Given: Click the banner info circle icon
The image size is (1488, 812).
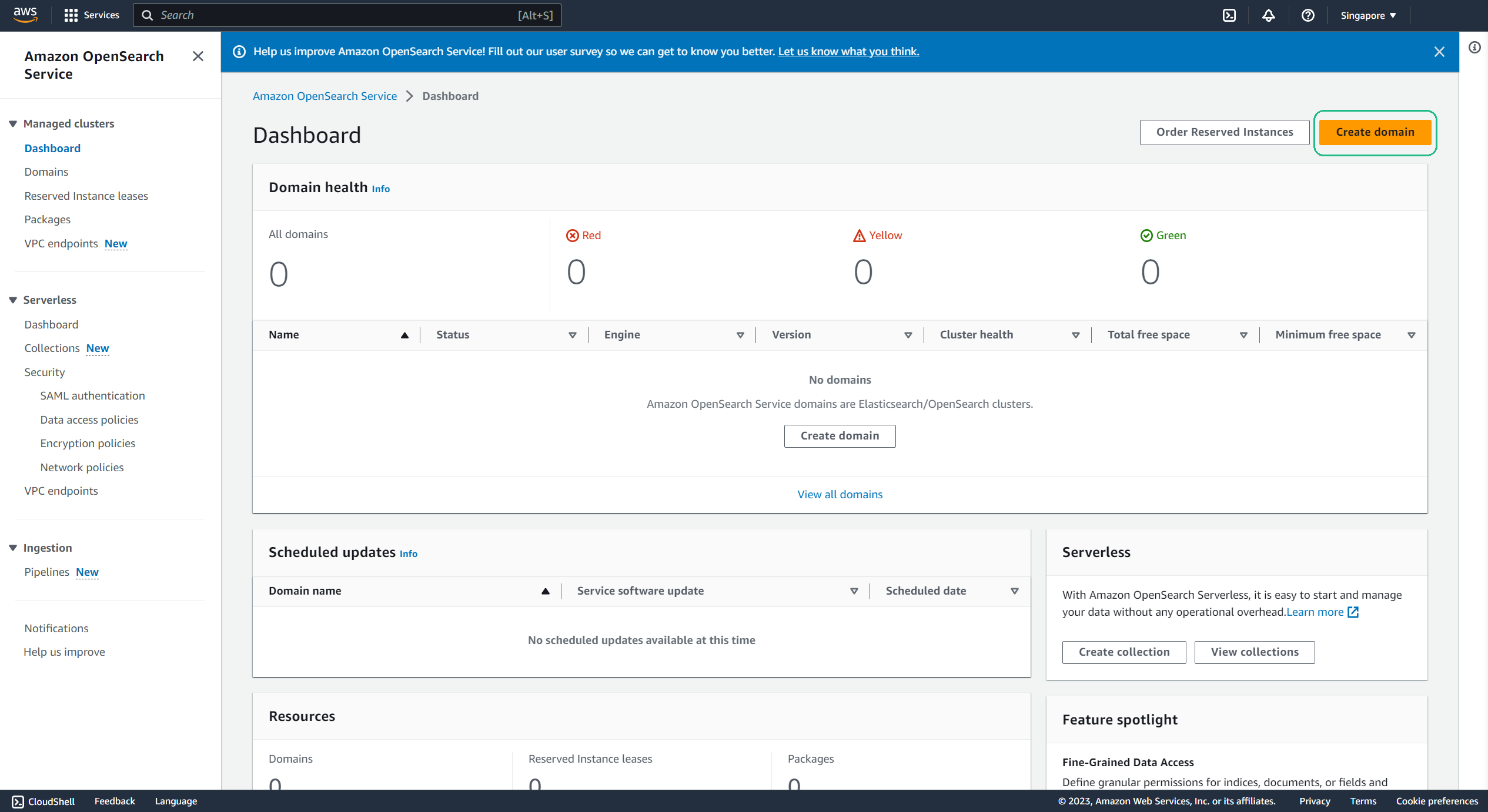Looking at the screenshot, I should tap(239, 52).
